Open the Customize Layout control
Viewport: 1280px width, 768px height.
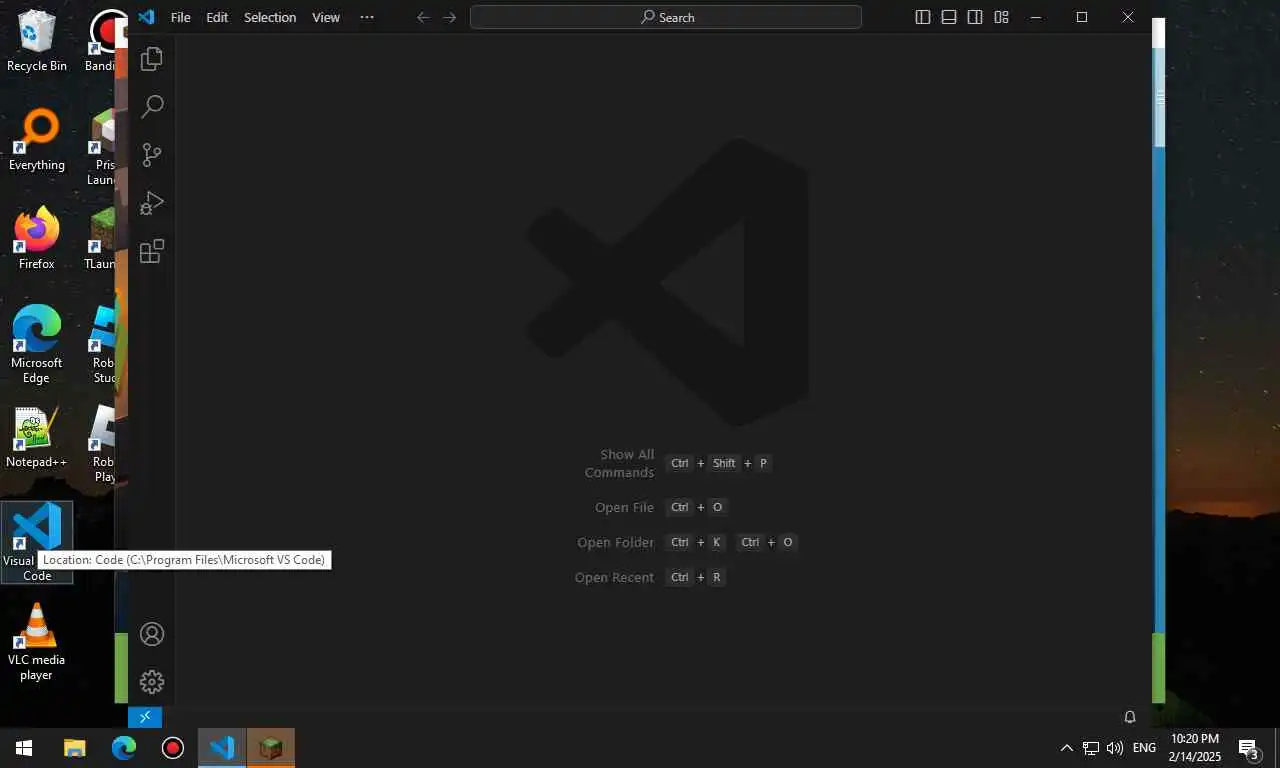(1001, 17)
